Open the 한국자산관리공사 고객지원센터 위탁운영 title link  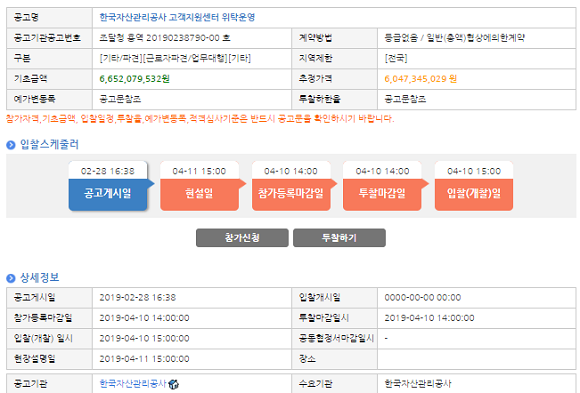[177, 17]
